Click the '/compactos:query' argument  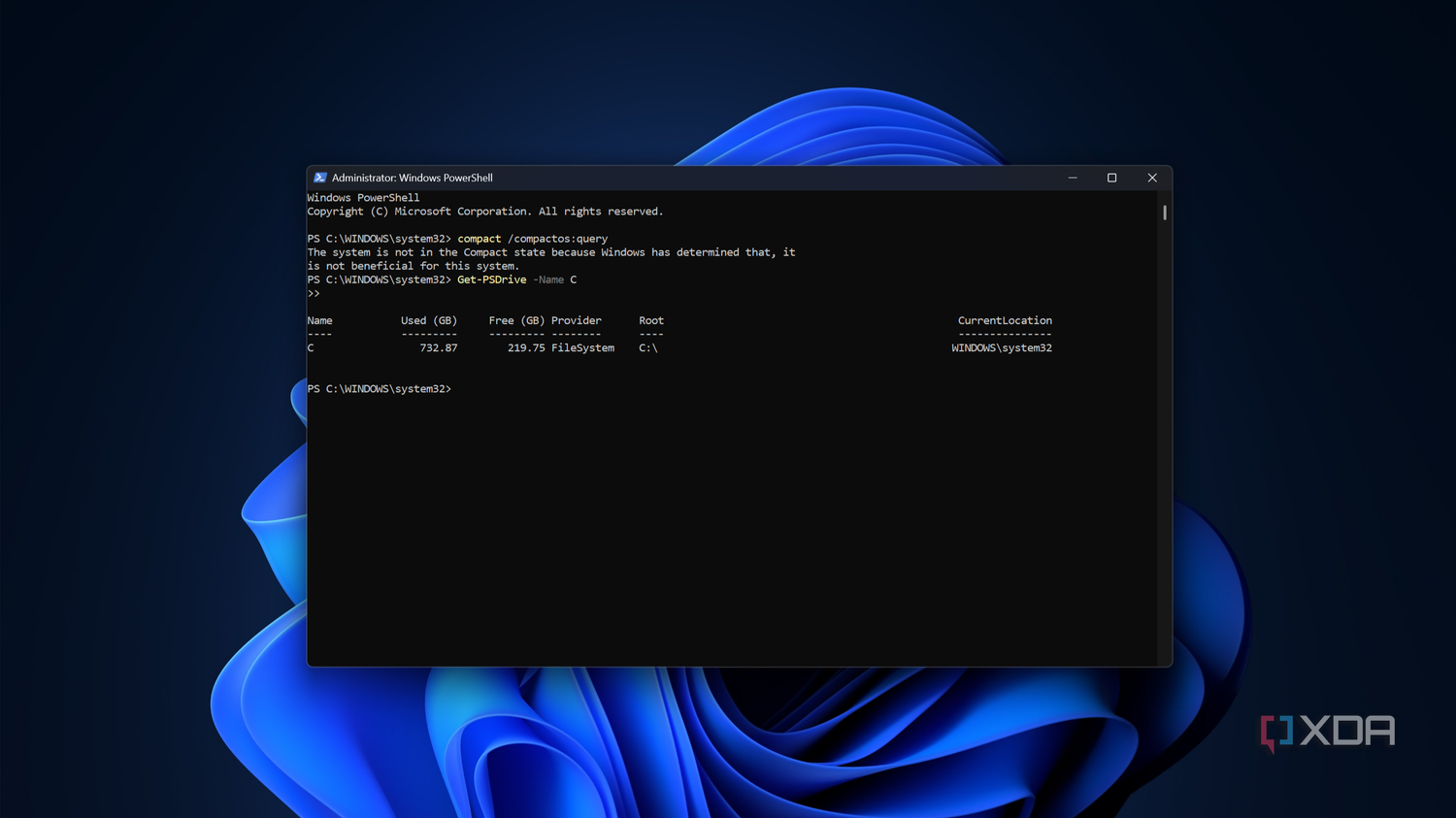(558, 239)
